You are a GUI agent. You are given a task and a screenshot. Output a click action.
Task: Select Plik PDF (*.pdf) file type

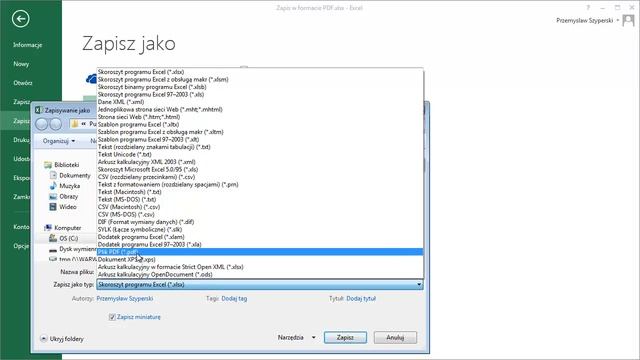(x=260, y=252)
